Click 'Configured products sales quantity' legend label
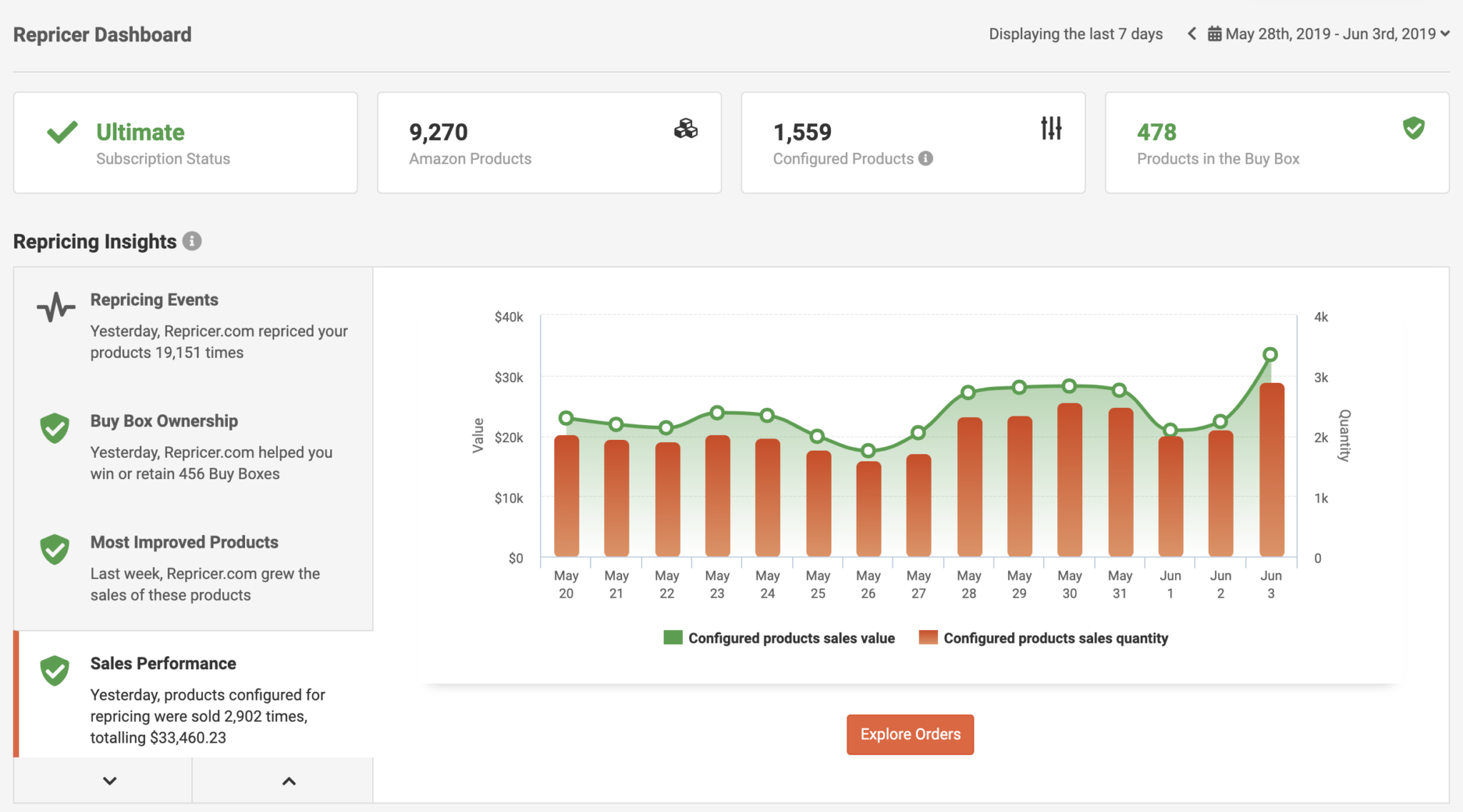Screen dimensions: 1463x812 1056,638
